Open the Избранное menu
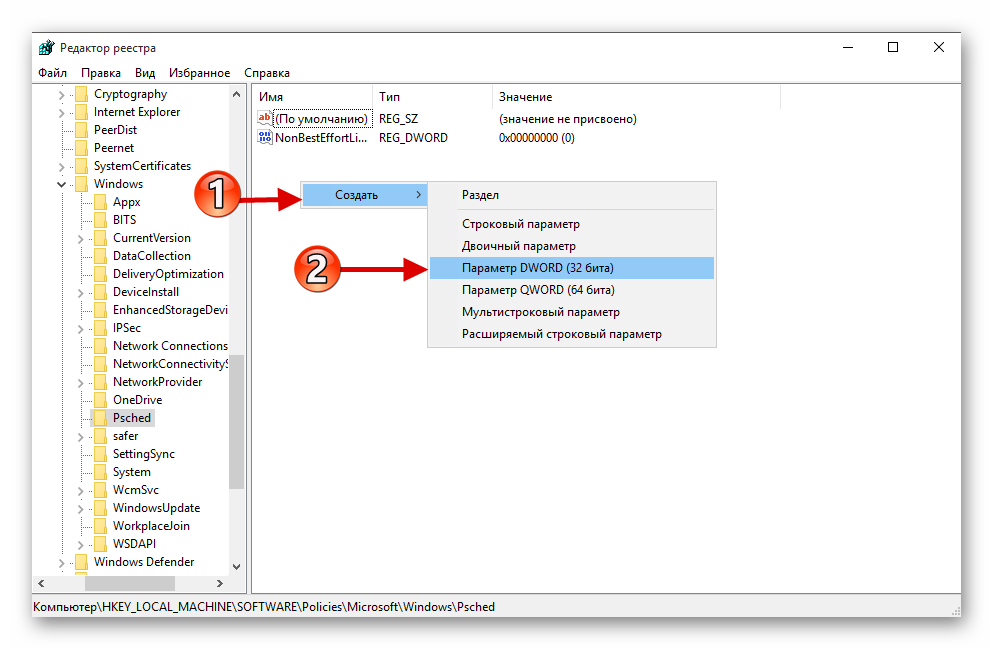 (x=199, y=73)
